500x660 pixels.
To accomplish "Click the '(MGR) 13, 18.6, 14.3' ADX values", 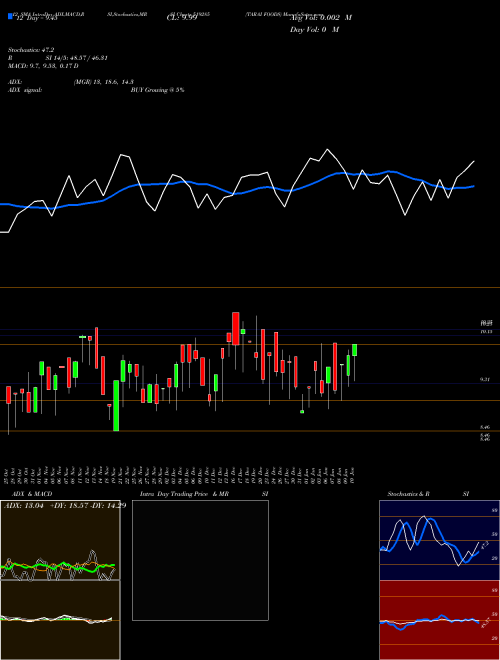I will (104, 82).
